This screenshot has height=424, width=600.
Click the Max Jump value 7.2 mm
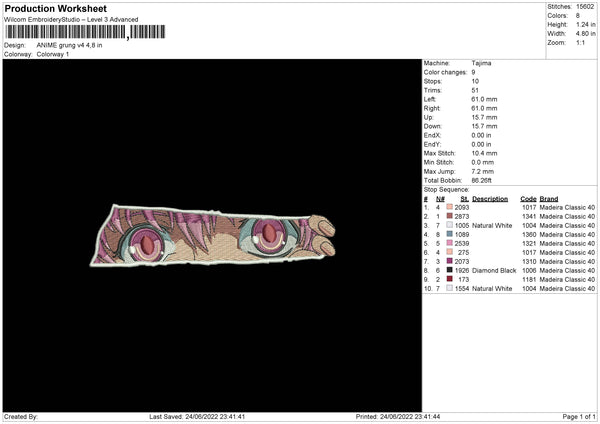[x=483, y=171]
